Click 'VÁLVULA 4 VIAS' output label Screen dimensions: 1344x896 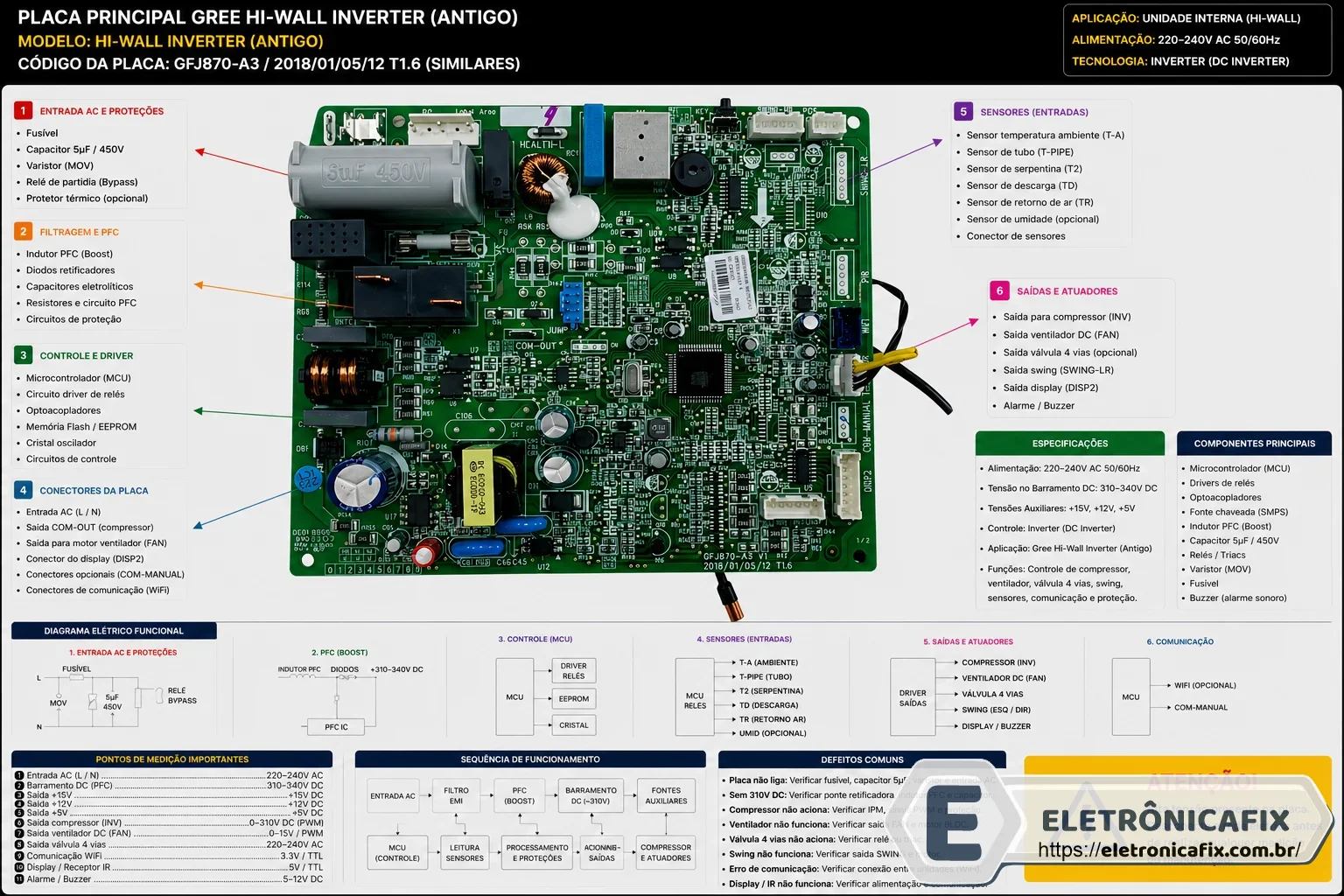pyautogui.click(x=992, y=694)
